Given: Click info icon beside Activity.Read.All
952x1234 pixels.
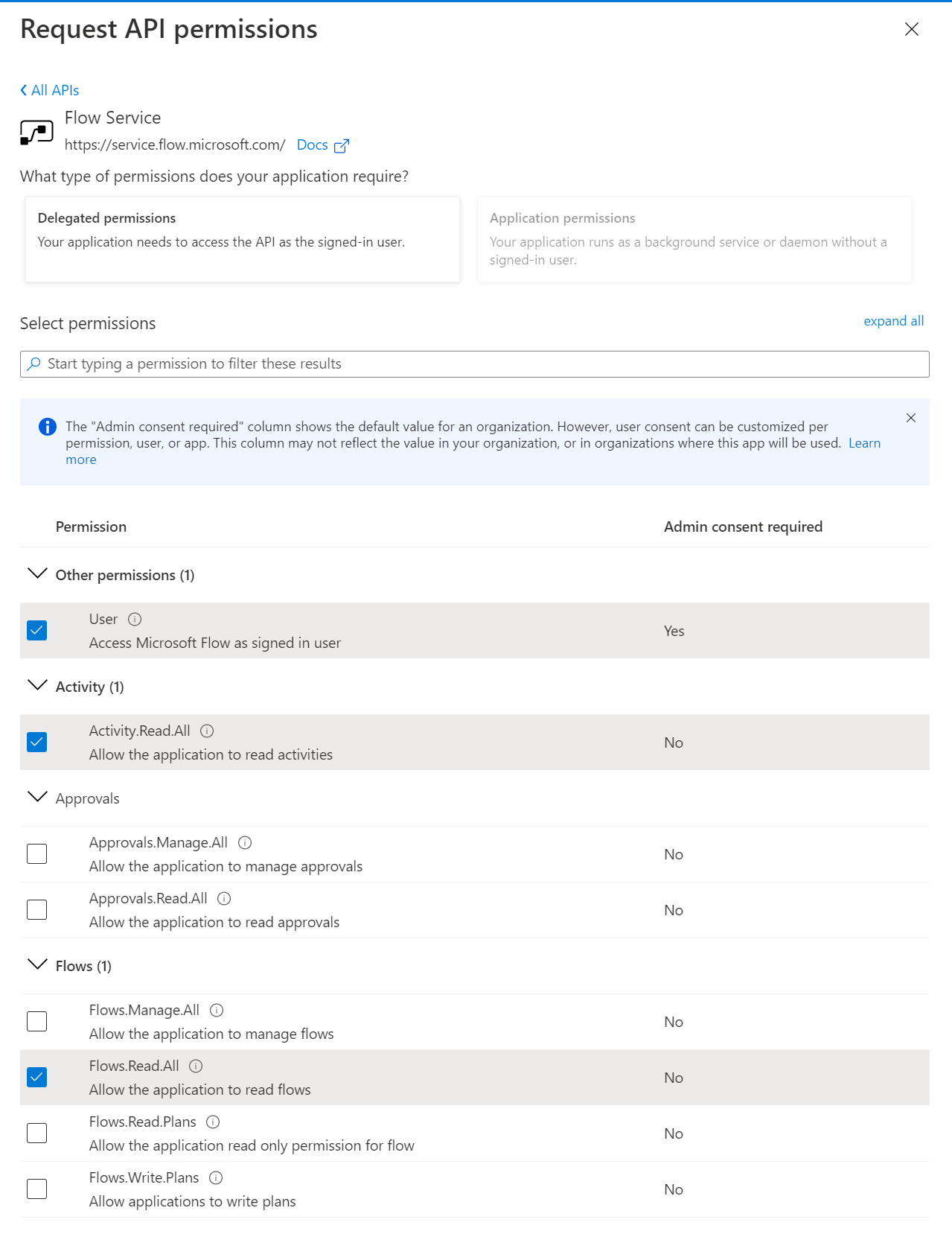Looking at the screenshot, I should pos(207,731).
